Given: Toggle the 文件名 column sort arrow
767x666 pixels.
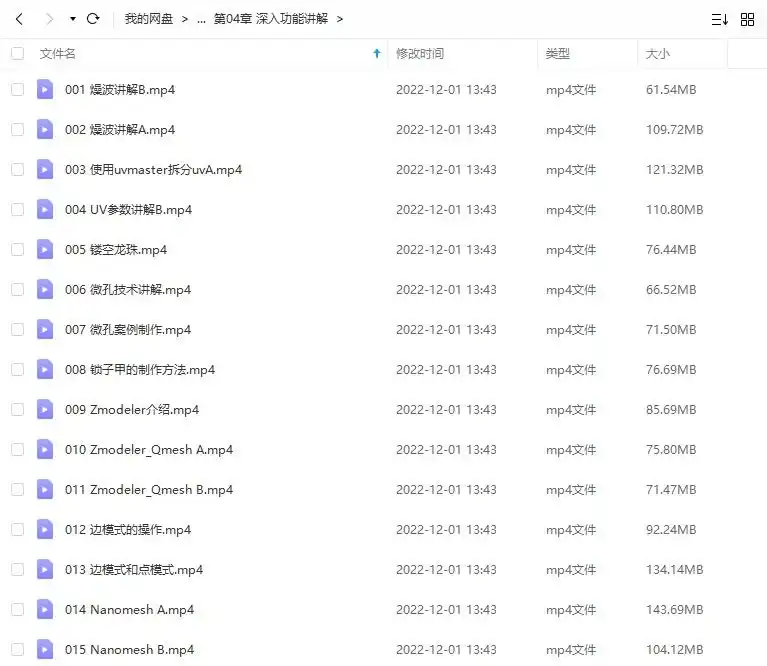Looking at the screenshot, I should click(x=376, y=54).
